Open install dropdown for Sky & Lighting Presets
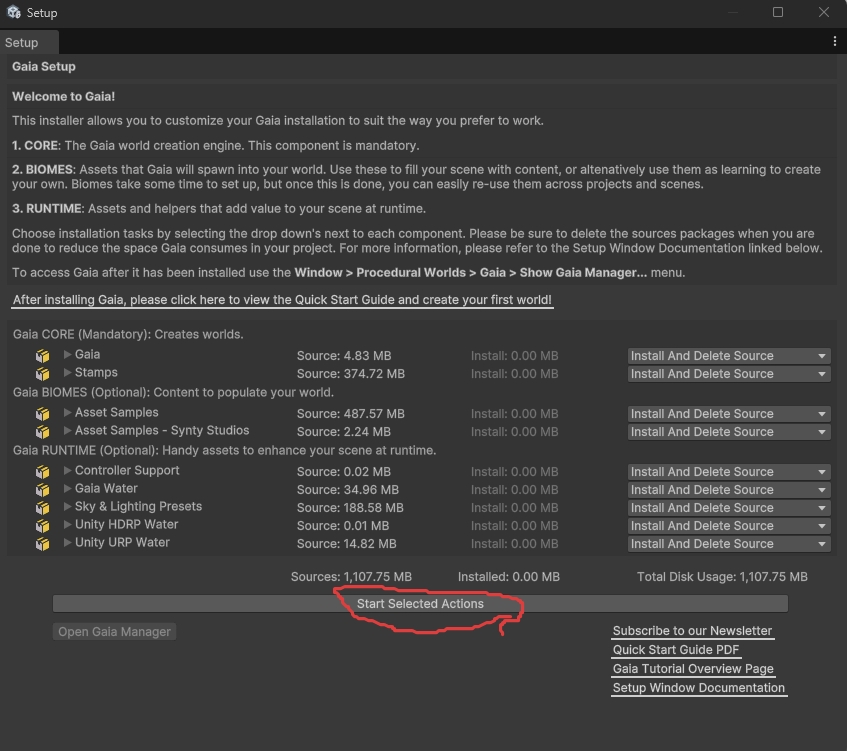 pos(729,508)
